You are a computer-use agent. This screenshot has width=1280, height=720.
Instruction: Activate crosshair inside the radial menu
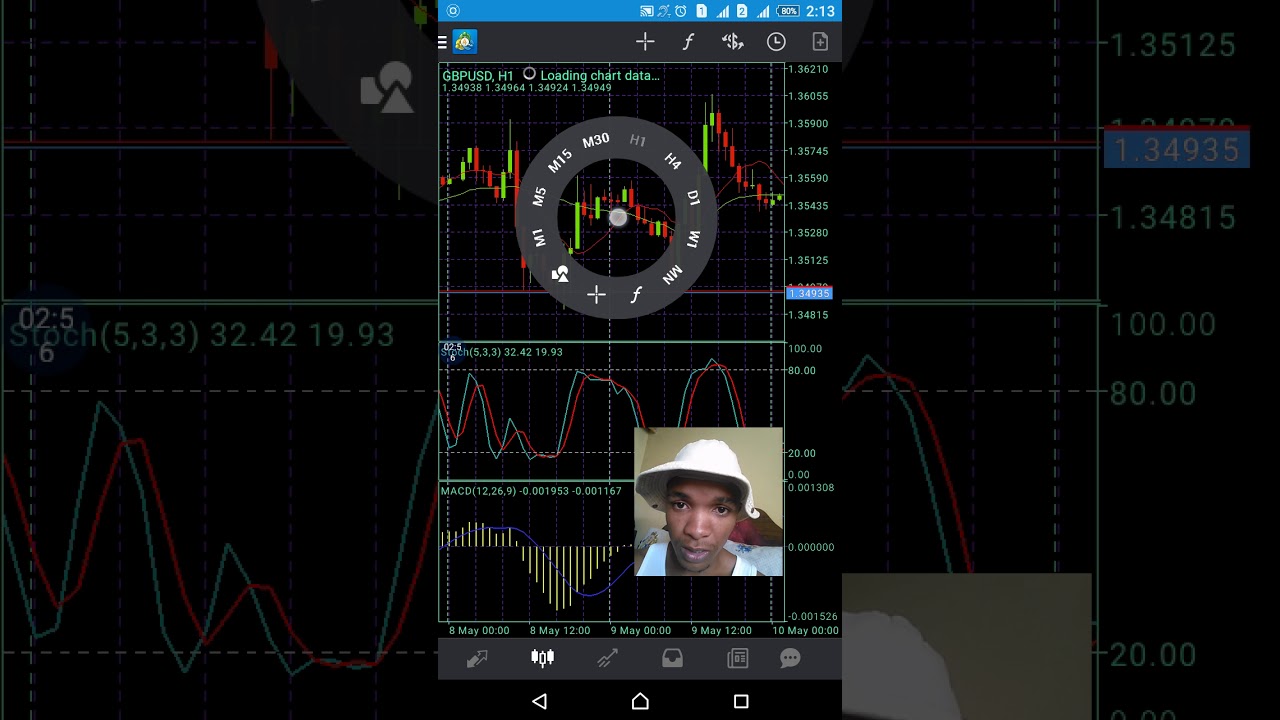(x=596, y=294)
